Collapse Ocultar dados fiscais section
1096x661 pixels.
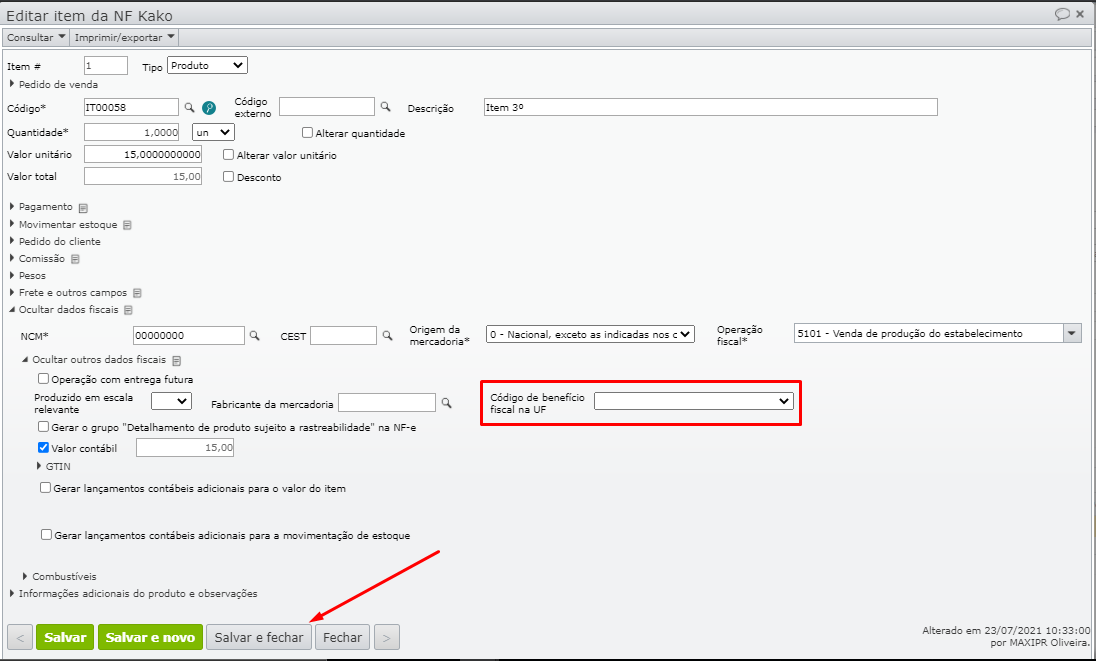tap(64, 310)
